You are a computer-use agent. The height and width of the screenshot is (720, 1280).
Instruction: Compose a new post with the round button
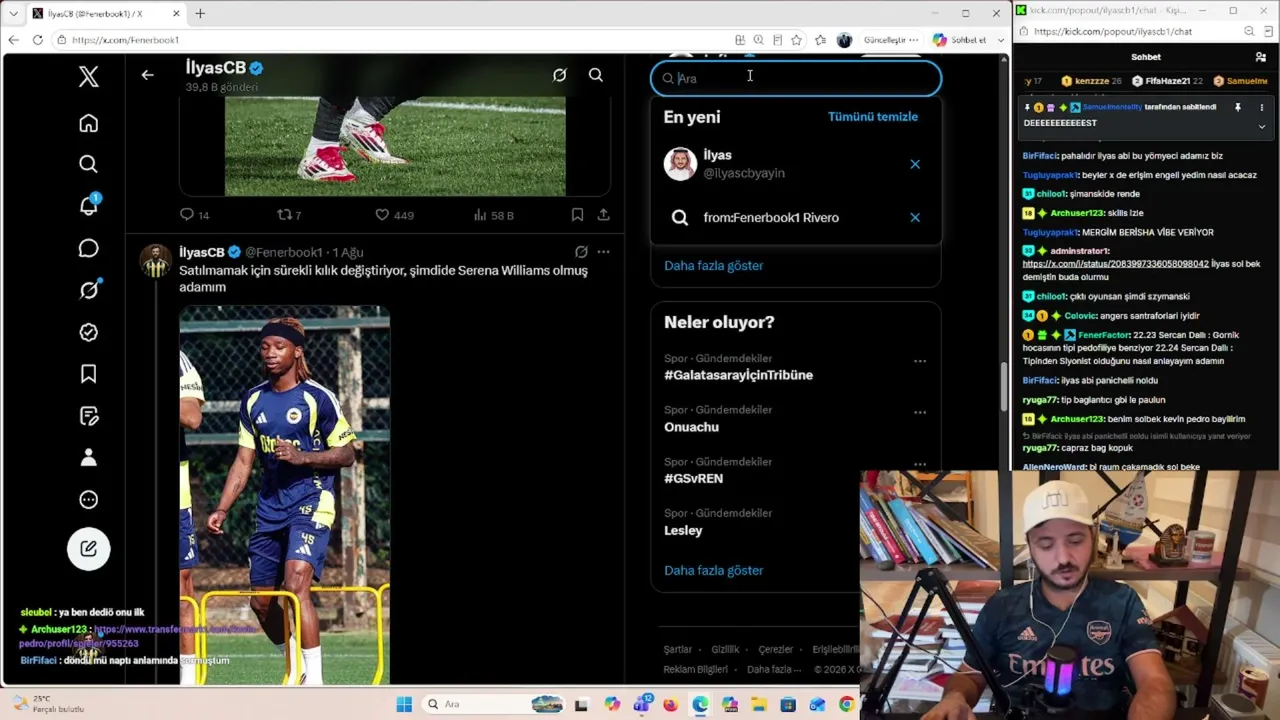tap(89, 548)
